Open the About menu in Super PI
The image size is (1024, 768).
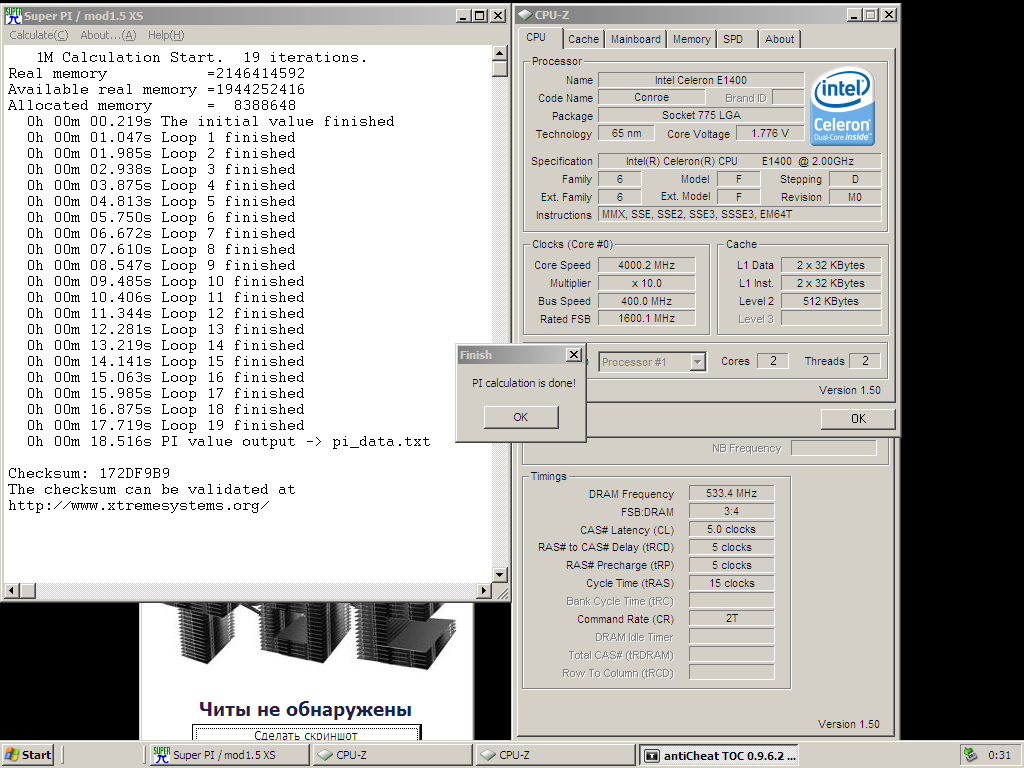[108, 35]
